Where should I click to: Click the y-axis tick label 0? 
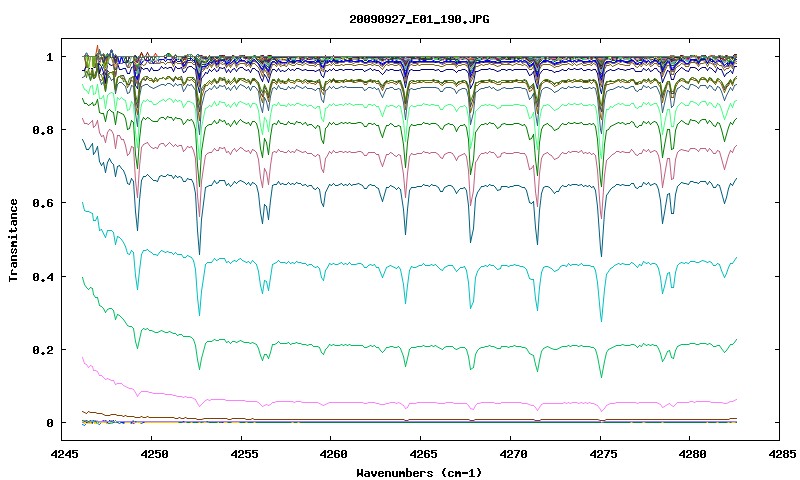50,423
